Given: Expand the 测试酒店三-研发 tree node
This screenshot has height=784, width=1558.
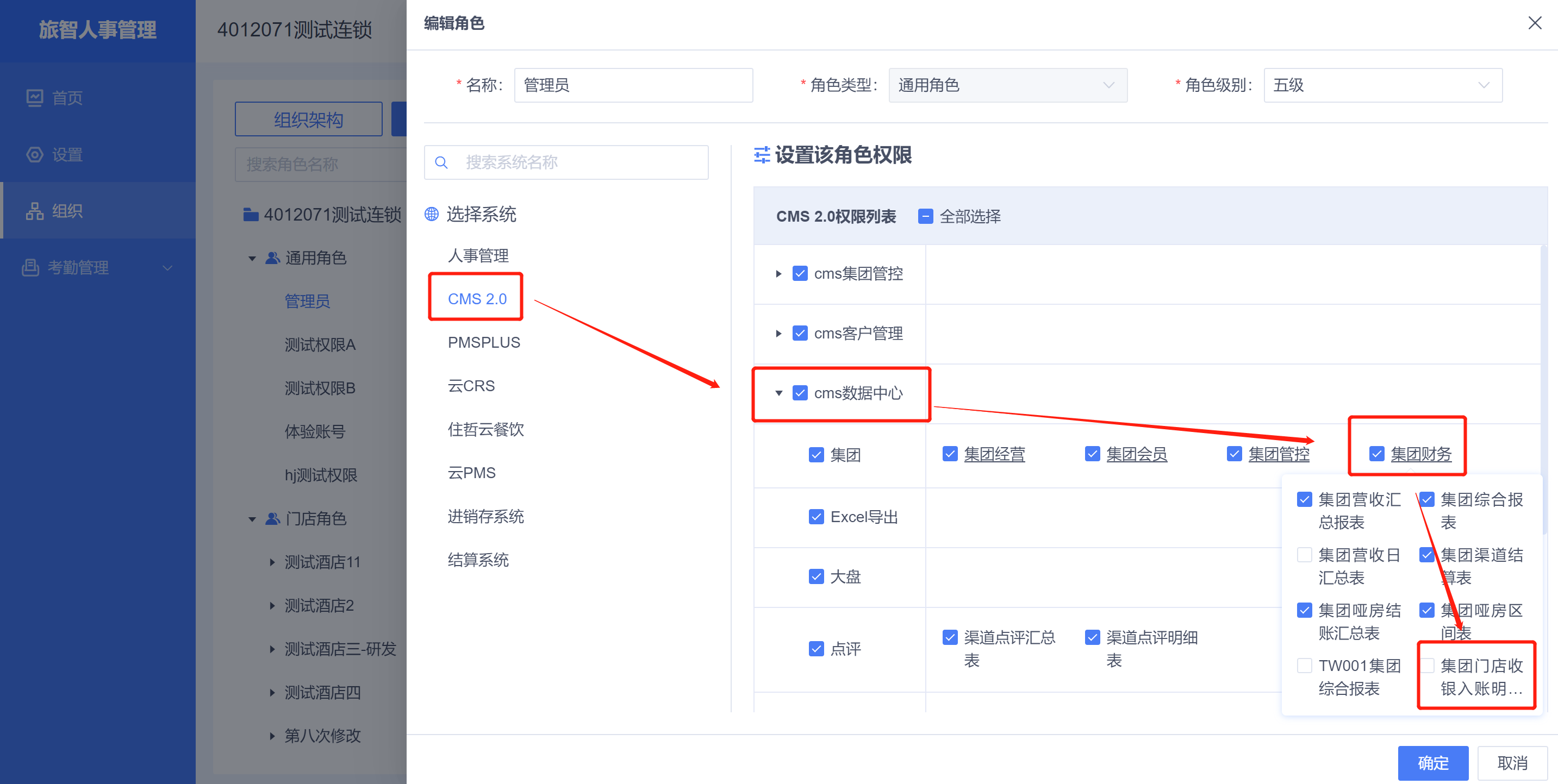Looking at the screenshot, I should 272,649.
